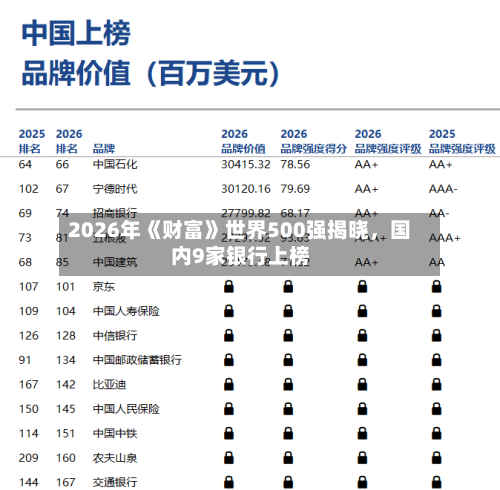Click the 2026 品牌价值 lock for 比亚迪

pos(229,384)
